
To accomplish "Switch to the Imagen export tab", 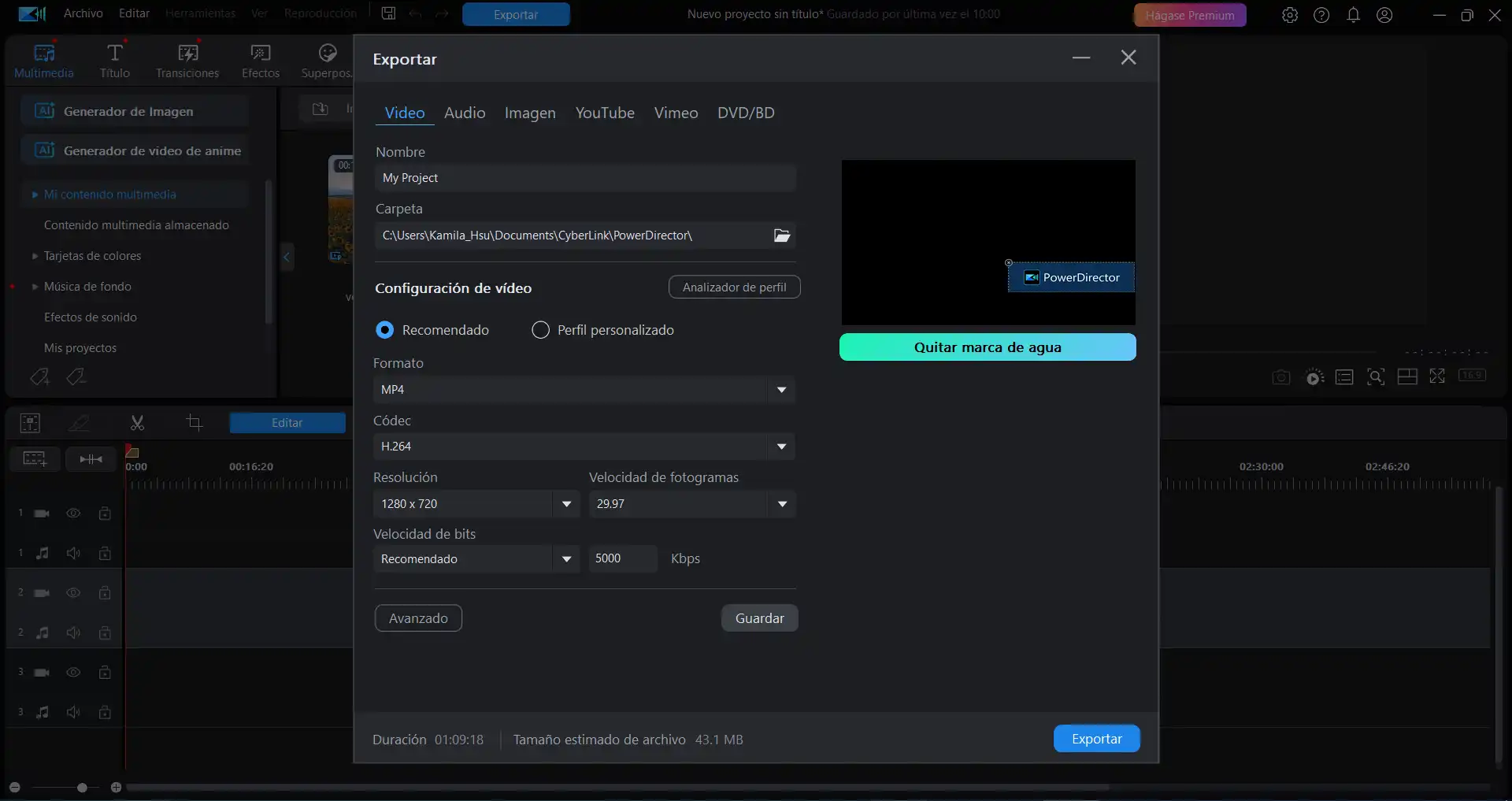I will pos(530,113).
